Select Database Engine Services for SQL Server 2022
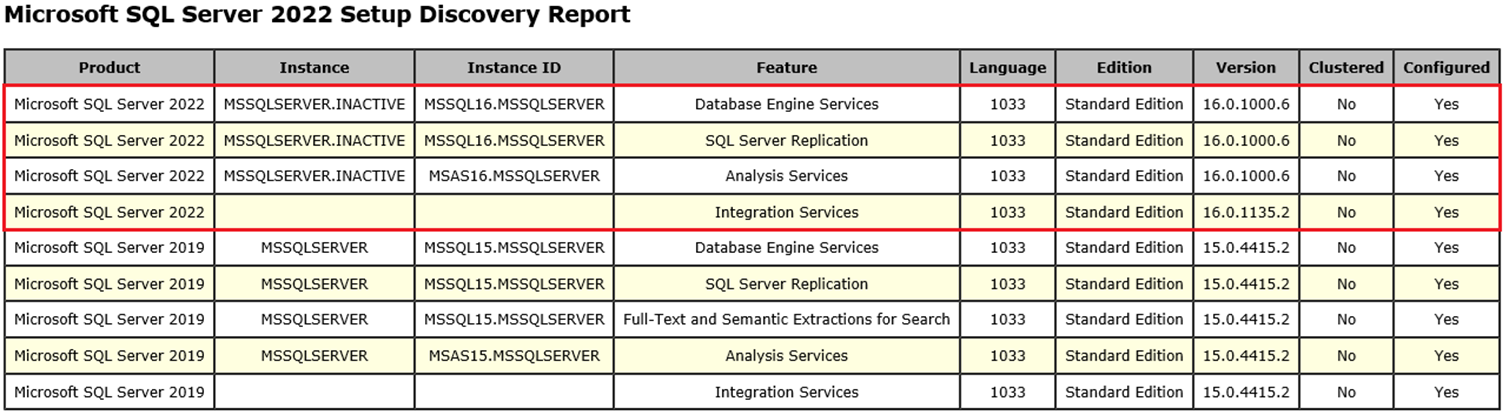Screen dimensions: 1509x415 pos(787,104)
